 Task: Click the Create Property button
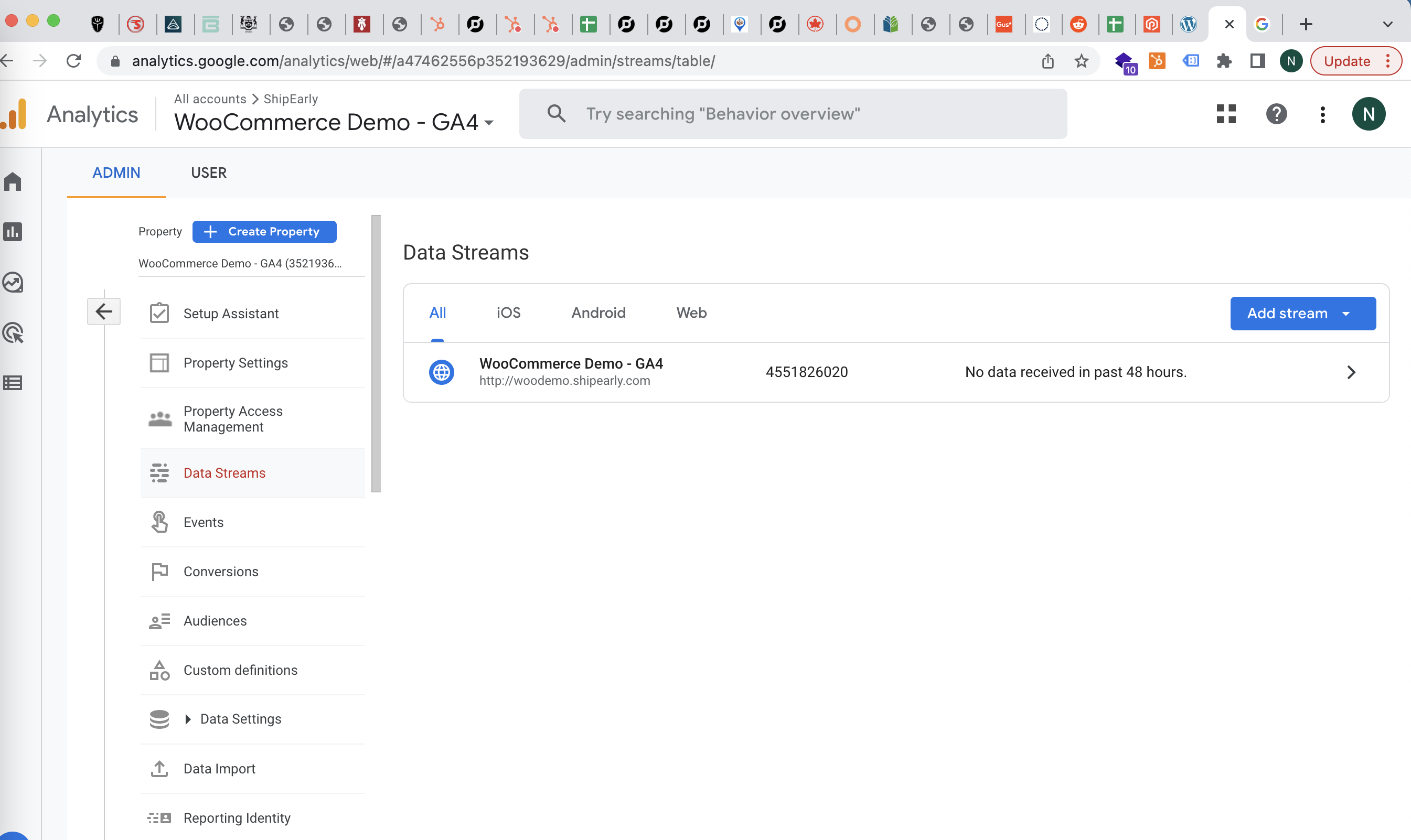(x=264, y=232)
